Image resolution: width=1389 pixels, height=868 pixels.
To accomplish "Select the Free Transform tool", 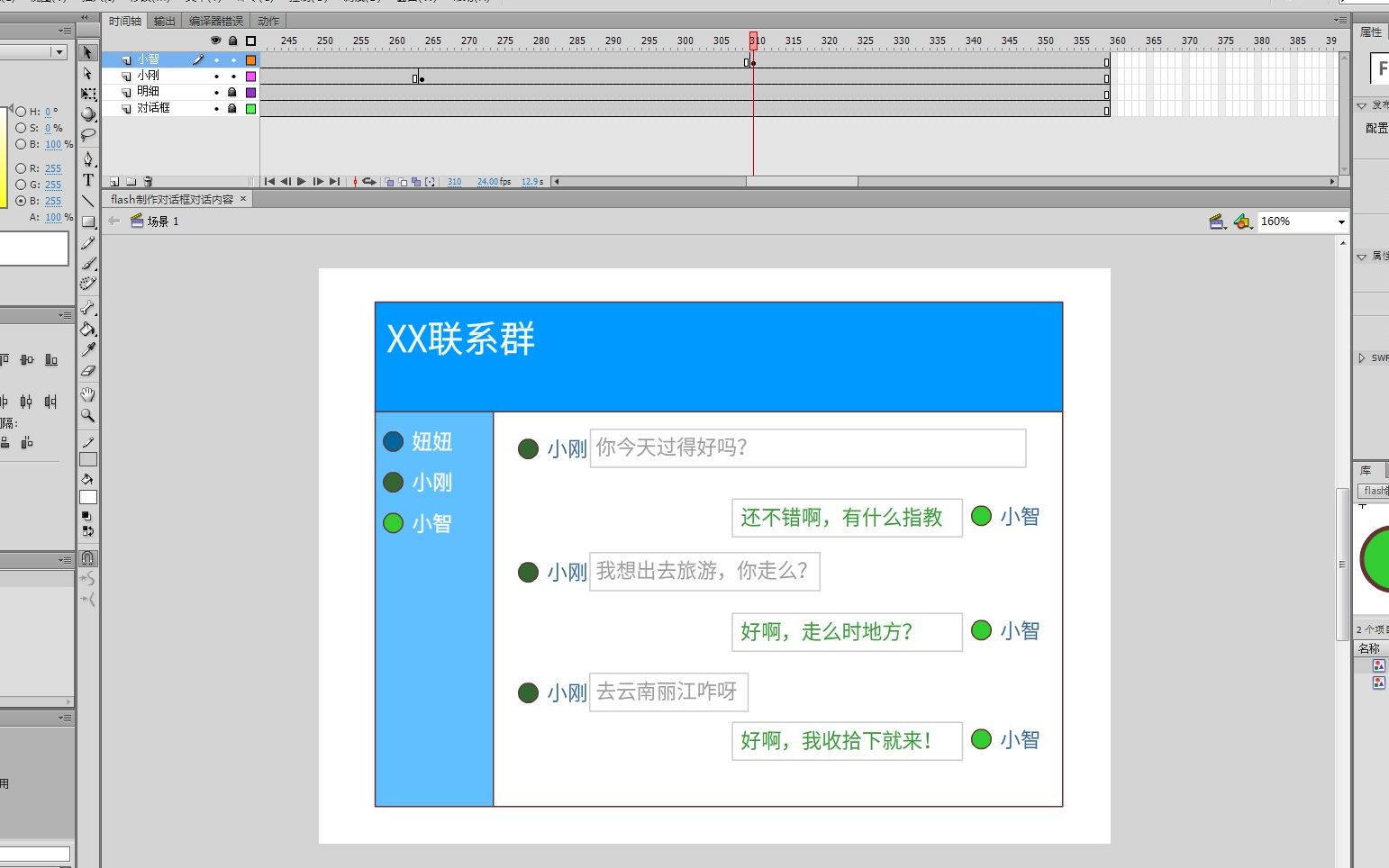I will pos(87,94).
